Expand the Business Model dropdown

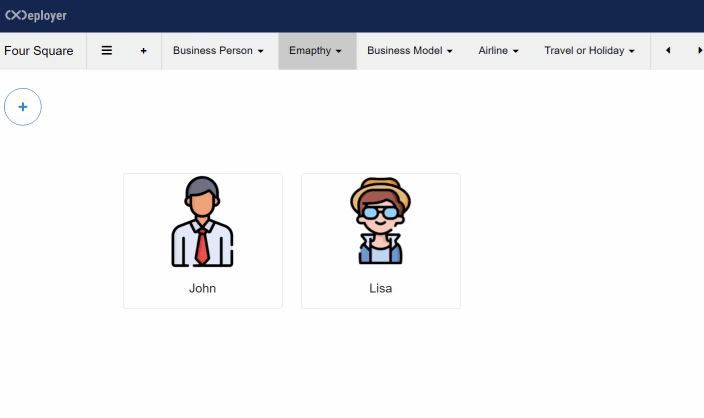409,51
